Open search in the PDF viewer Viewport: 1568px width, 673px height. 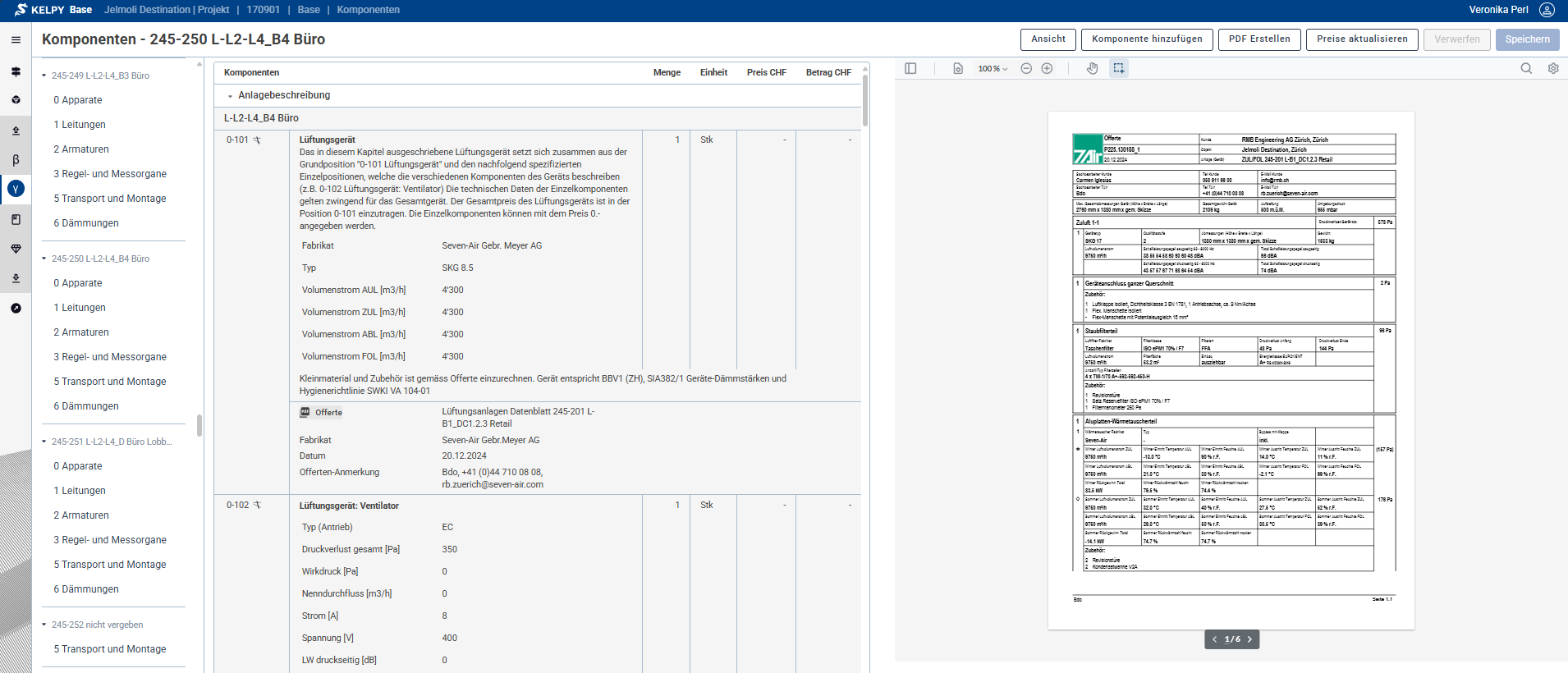(x=1526, y=69)
